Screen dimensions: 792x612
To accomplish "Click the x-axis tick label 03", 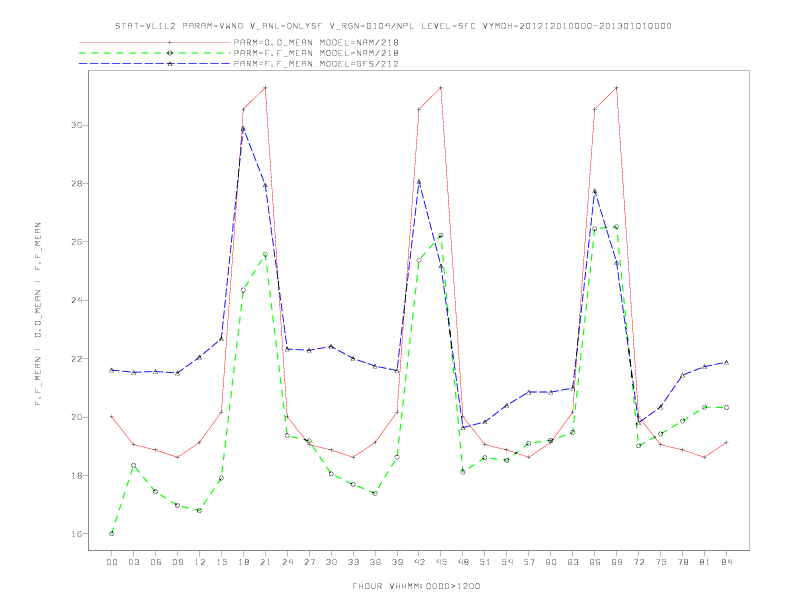I will coord(133,562).
